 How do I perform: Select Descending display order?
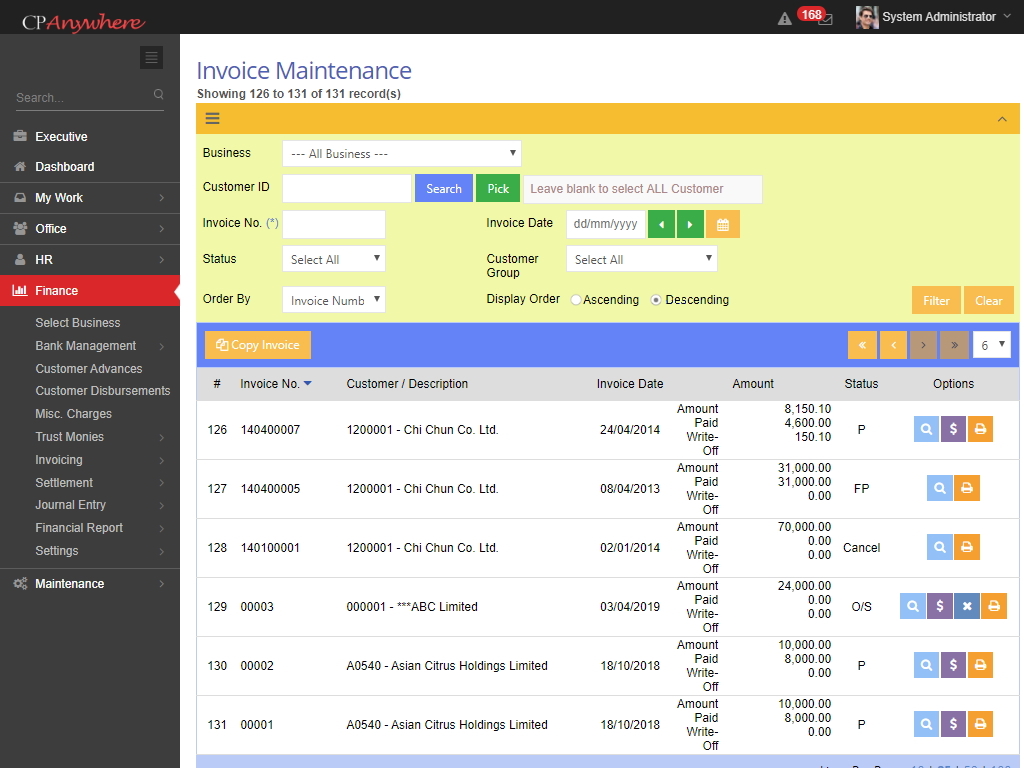[656, 300]
